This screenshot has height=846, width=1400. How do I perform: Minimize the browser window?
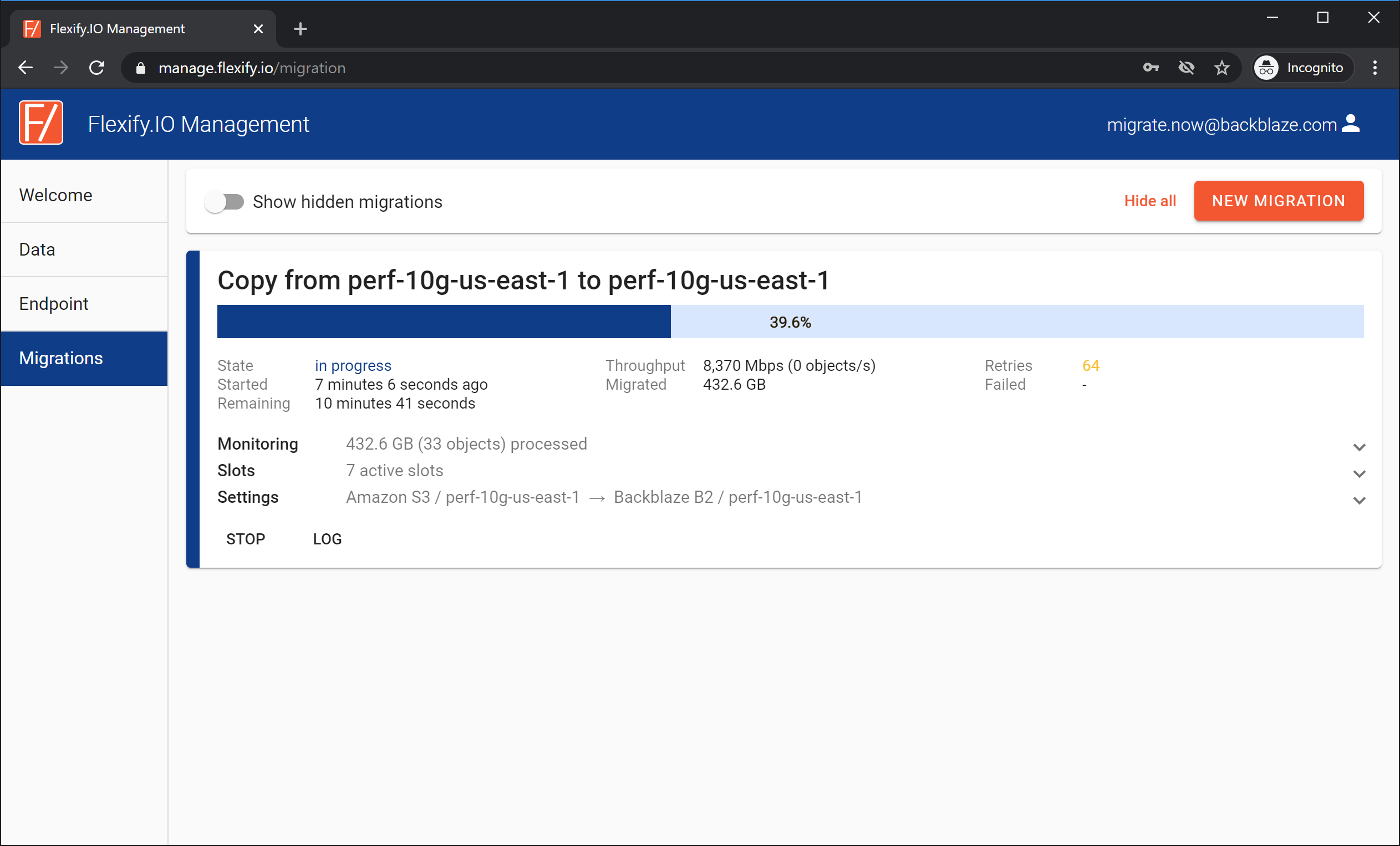(x=1272, y=18)
